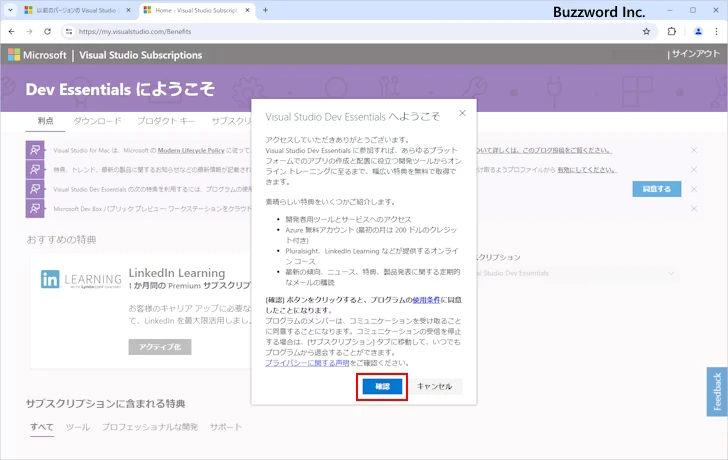Open このブログ投稿をご覧ください link
Viewport: 728px width, 460px height.
(x=567, y=150)
